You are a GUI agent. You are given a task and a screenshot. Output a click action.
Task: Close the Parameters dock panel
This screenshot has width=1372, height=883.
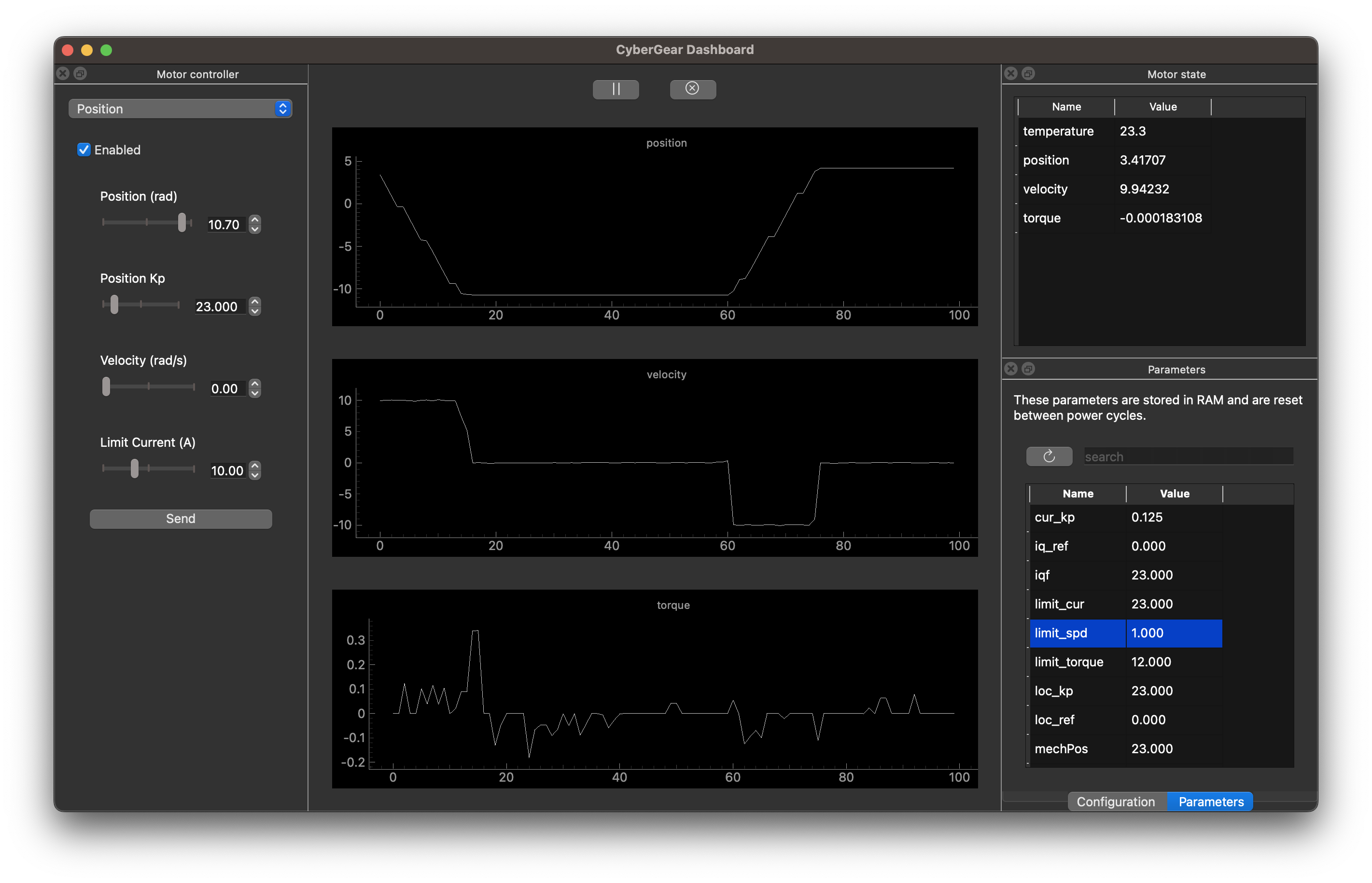[x=1010, y=369]
